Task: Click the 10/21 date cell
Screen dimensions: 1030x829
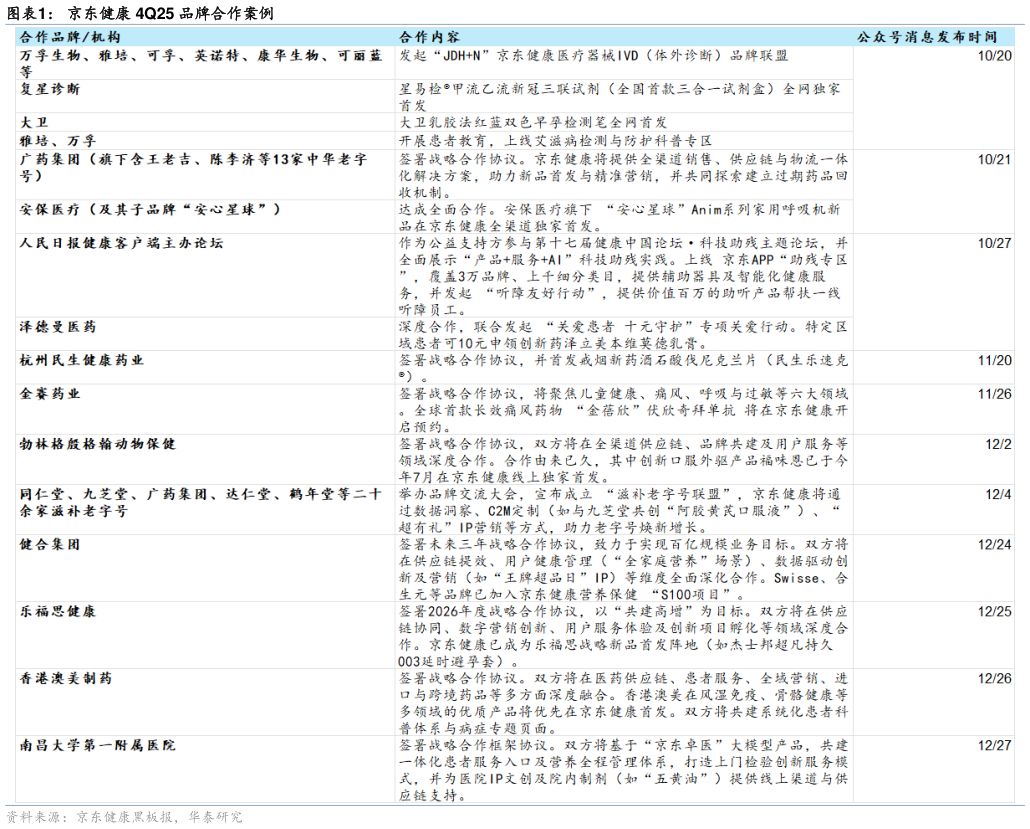Action: click(x=995, y=159)
